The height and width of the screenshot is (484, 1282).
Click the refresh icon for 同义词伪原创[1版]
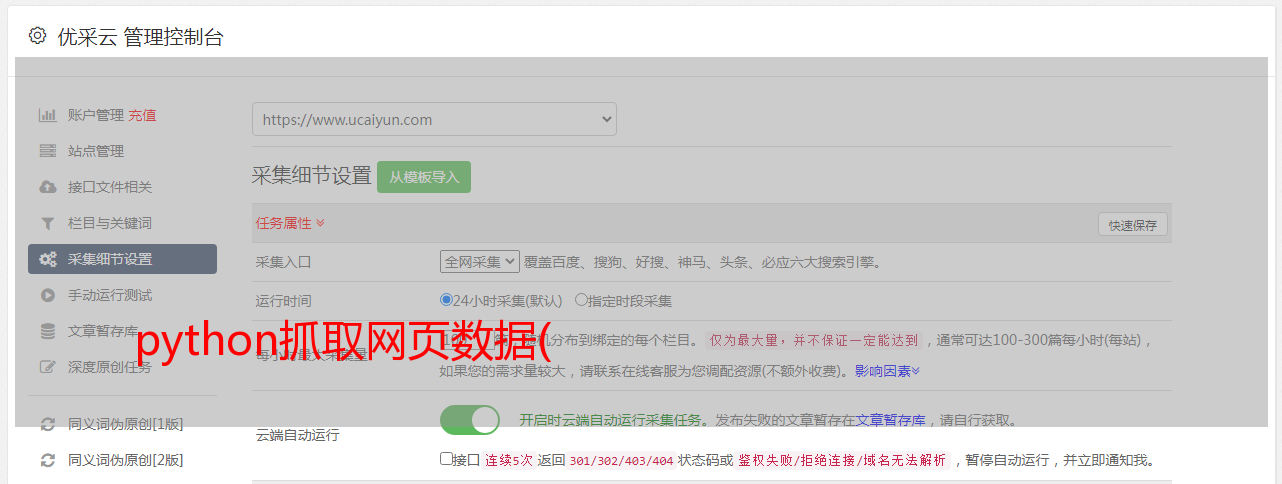click(x=47, y=424)
